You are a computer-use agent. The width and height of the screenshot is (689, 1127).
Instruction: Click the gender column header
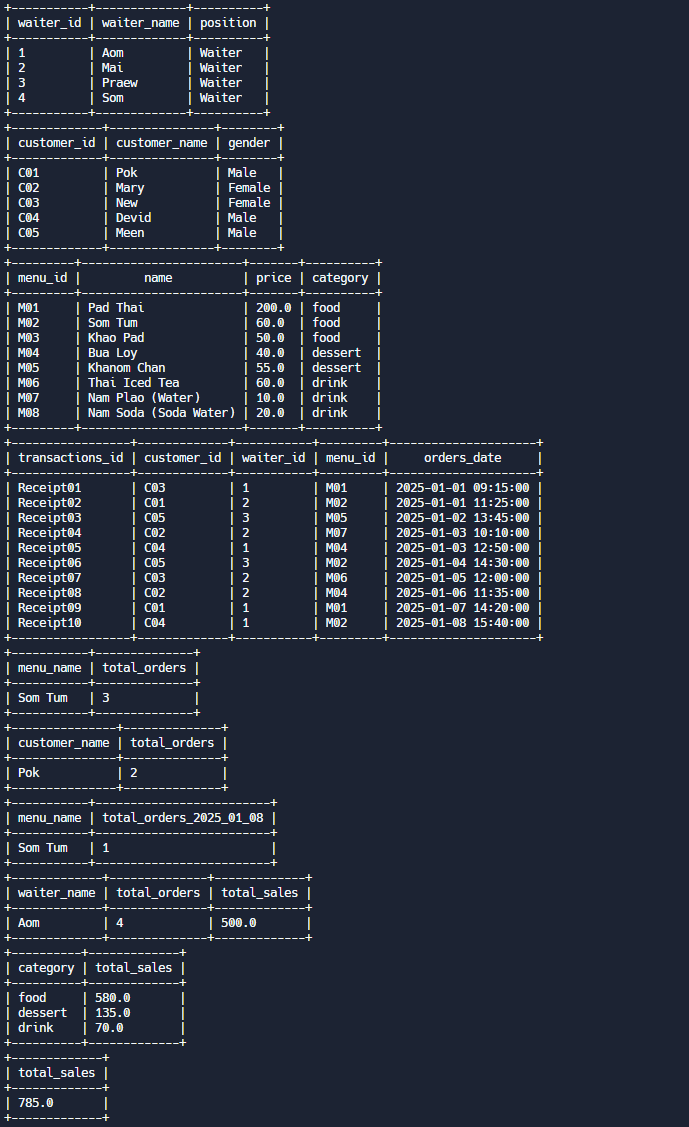[x=248, y=143]
